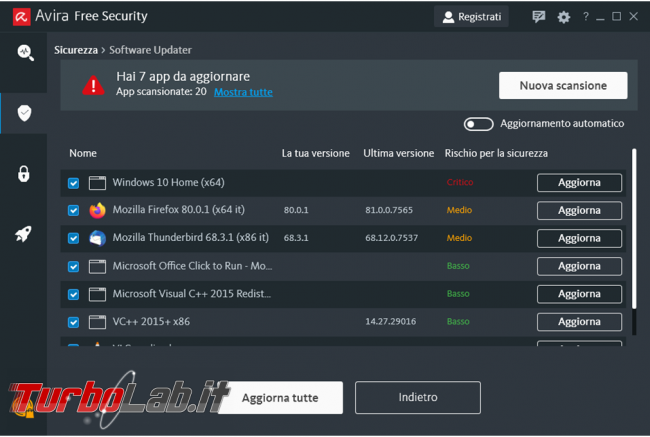The image size is (650, 437).
Task: Click Aggiorna for Mozilla Thunderbird
Action: (x=579, y=238)
